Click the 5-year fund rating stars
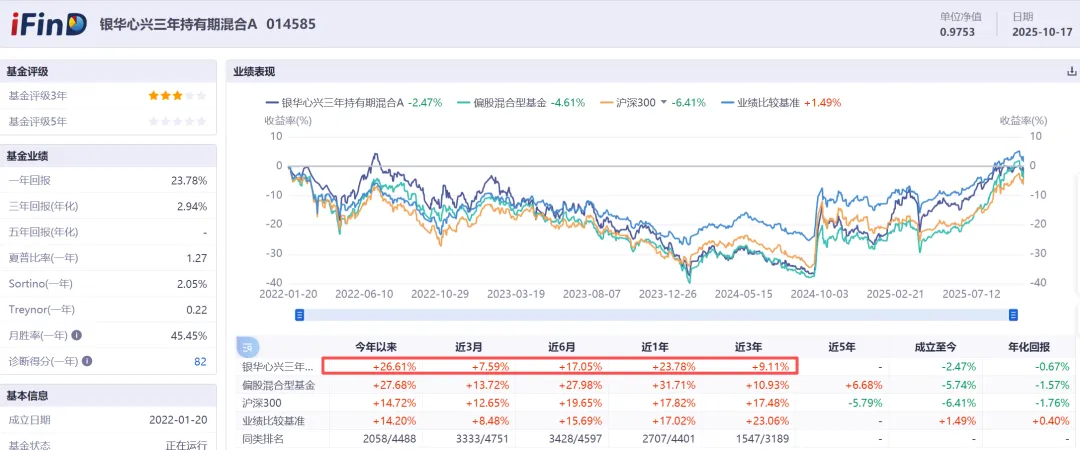Screen dimensions: 1080x450 [177, 122]
